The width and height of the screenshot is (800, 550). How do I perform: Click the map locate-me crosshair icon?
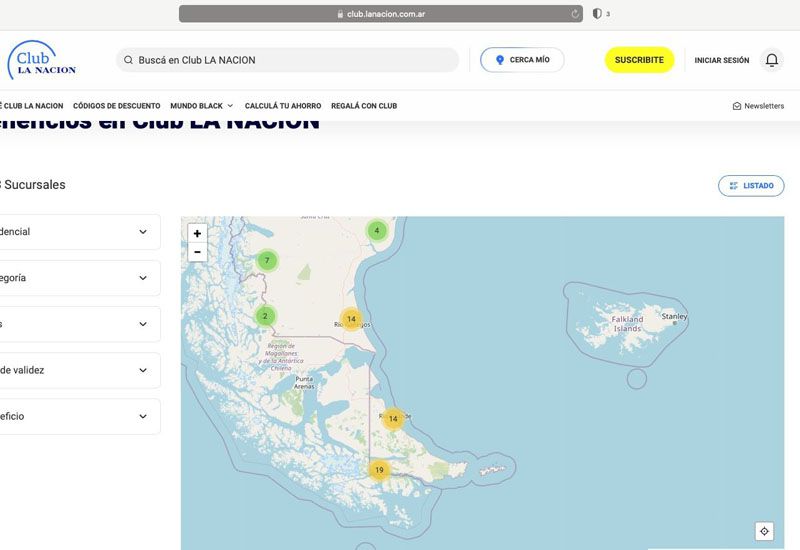point(764,531)
